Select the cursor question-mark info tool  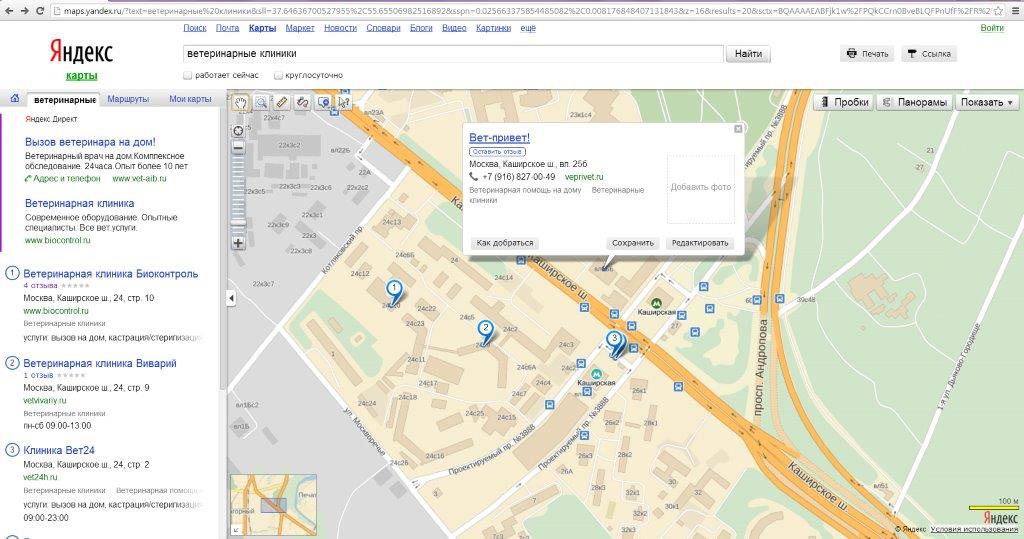tap(344, 102)
